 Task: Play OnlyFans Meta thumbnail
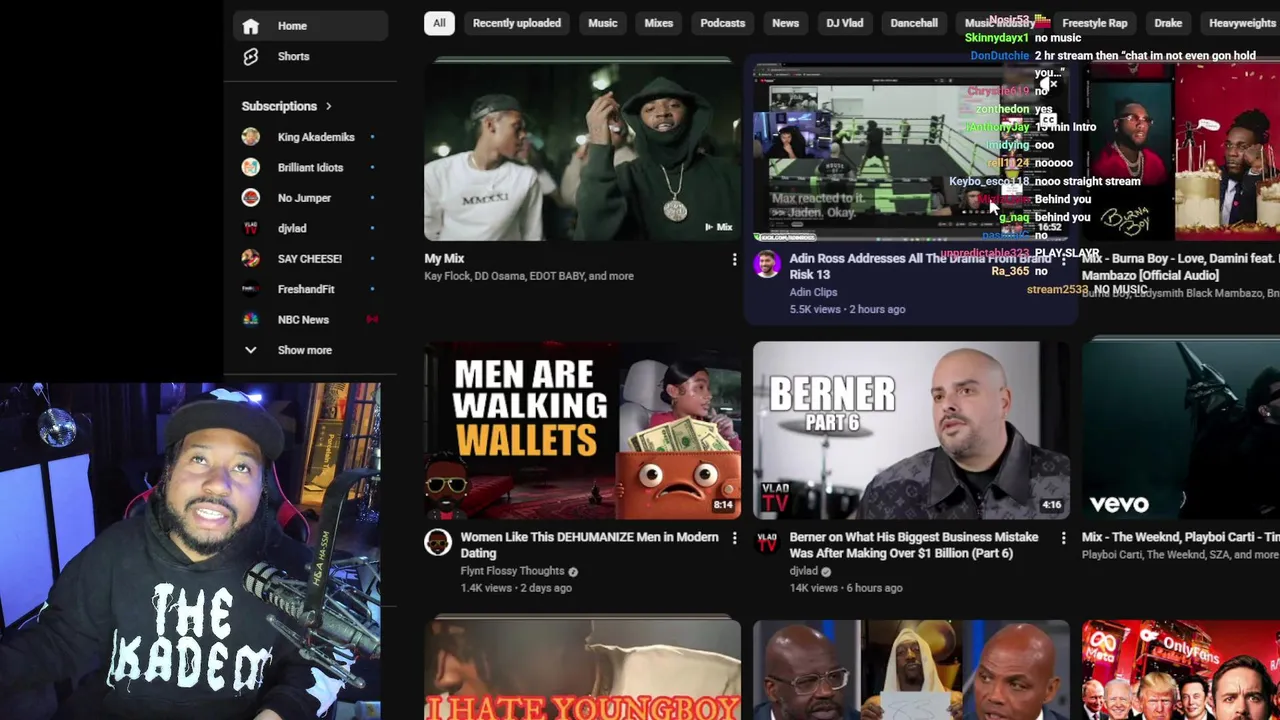point(1181,670)
